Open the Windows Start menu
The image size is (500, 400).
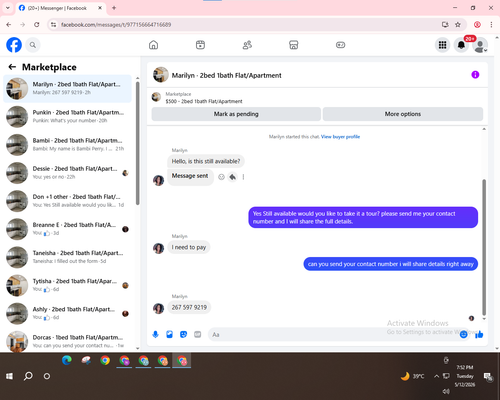(9, 376)
